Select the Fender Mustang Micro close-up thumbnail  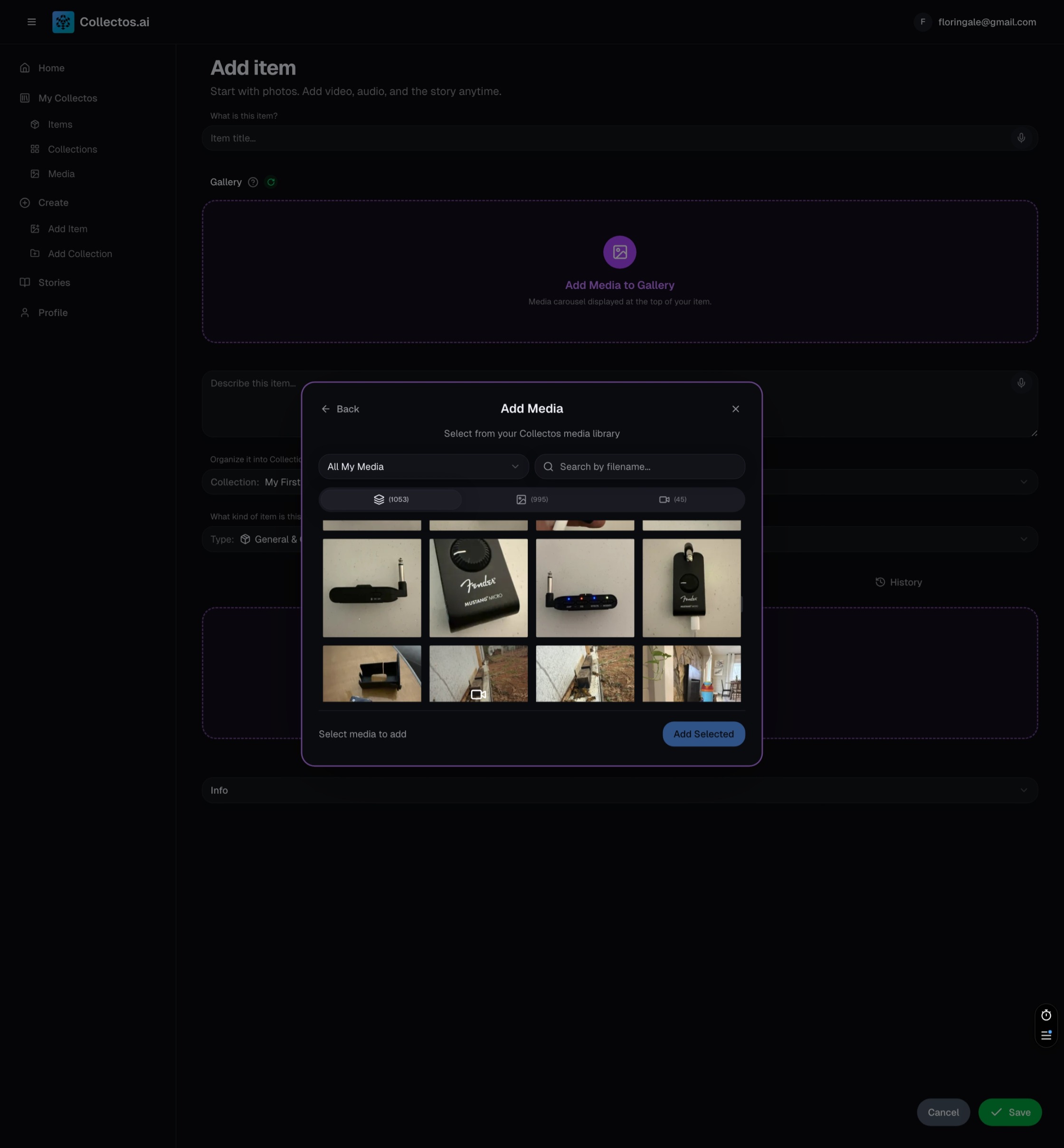(x=478, y=588)
